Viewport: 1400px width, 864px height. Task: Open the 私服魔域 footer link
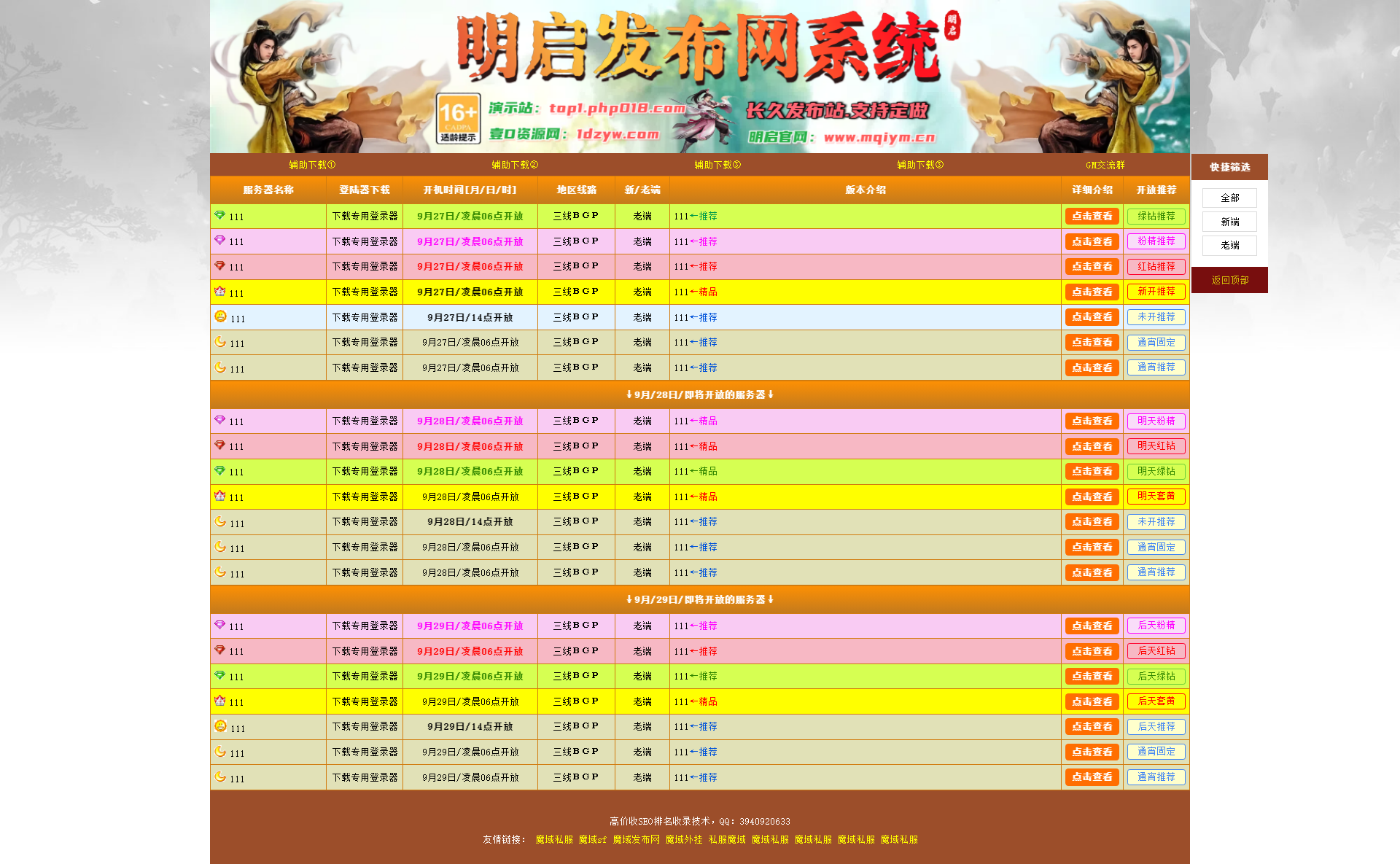727,840
